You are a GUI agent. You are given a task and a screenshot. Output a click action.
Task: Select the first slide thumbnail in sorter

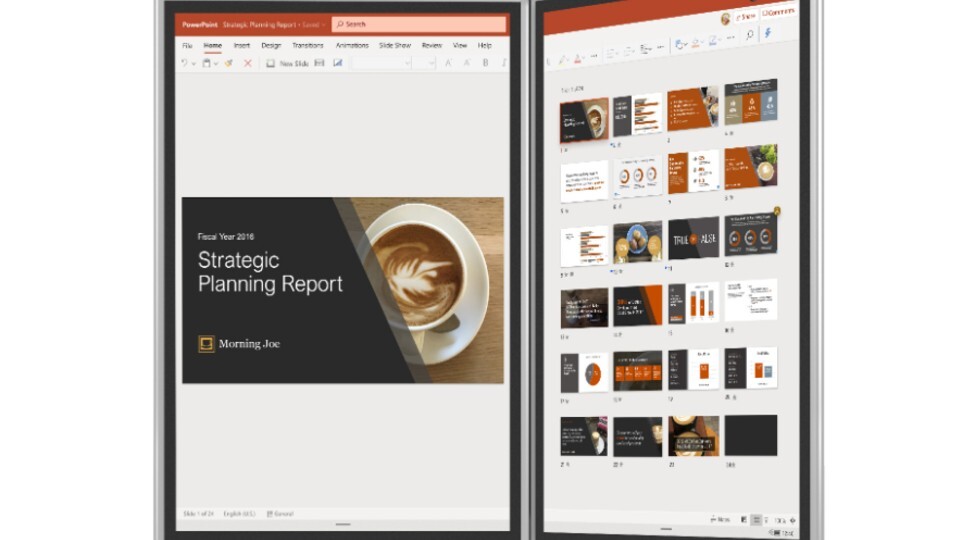[584, 120]
